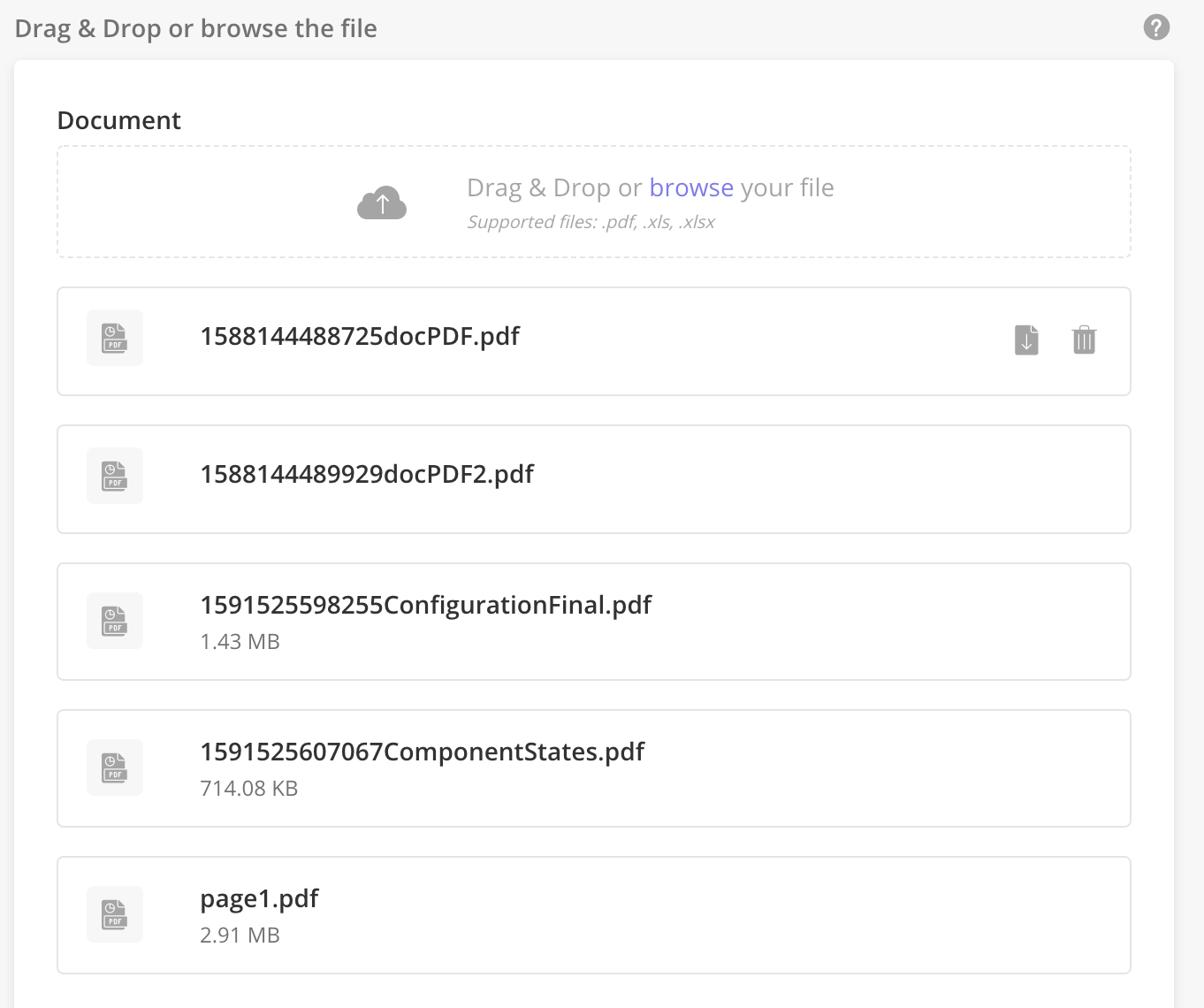Open 1591525607067ComponentStates.pdf file name
1204x1008 pixels.
423,752
